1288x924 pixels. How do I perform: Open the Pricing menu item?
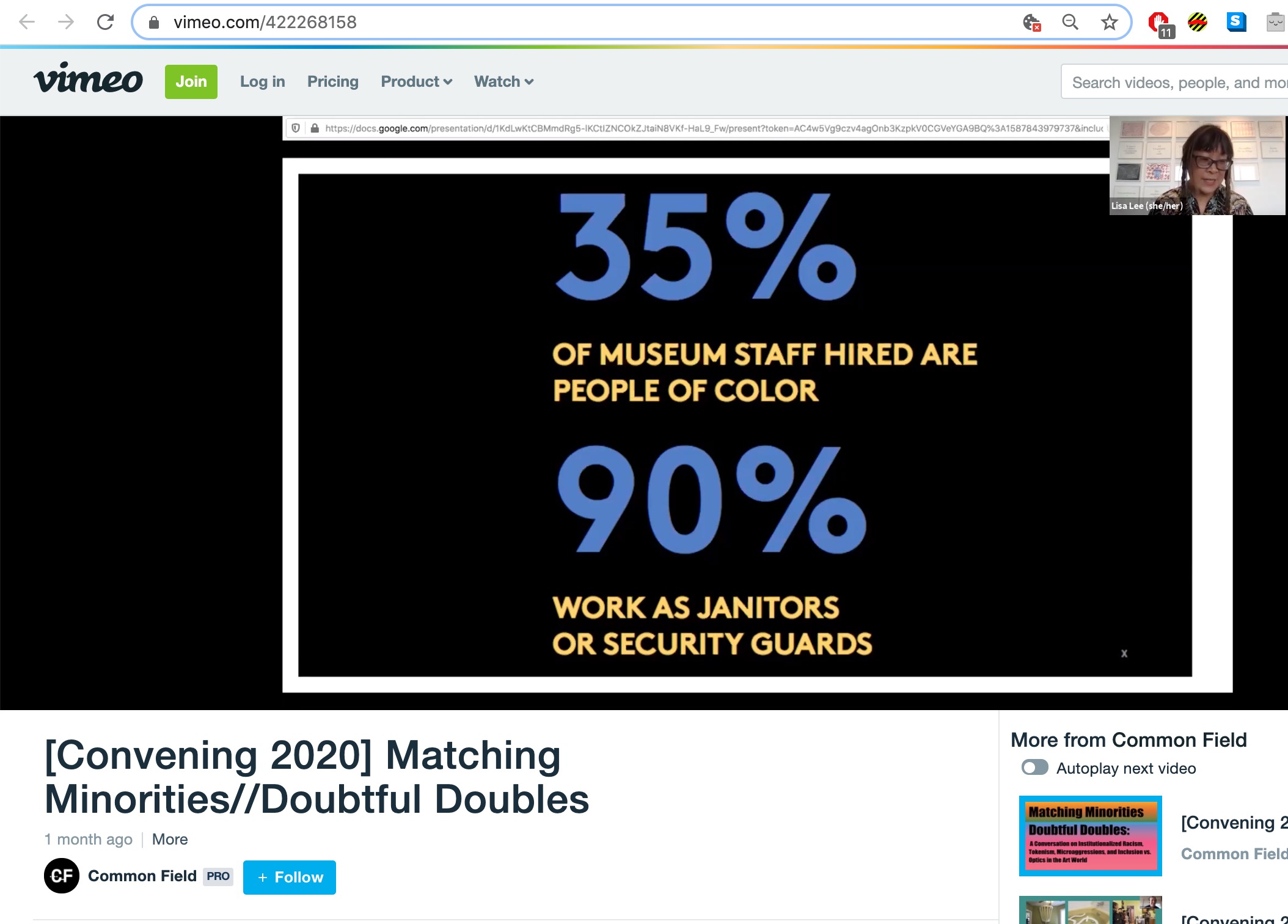[332, 82]
